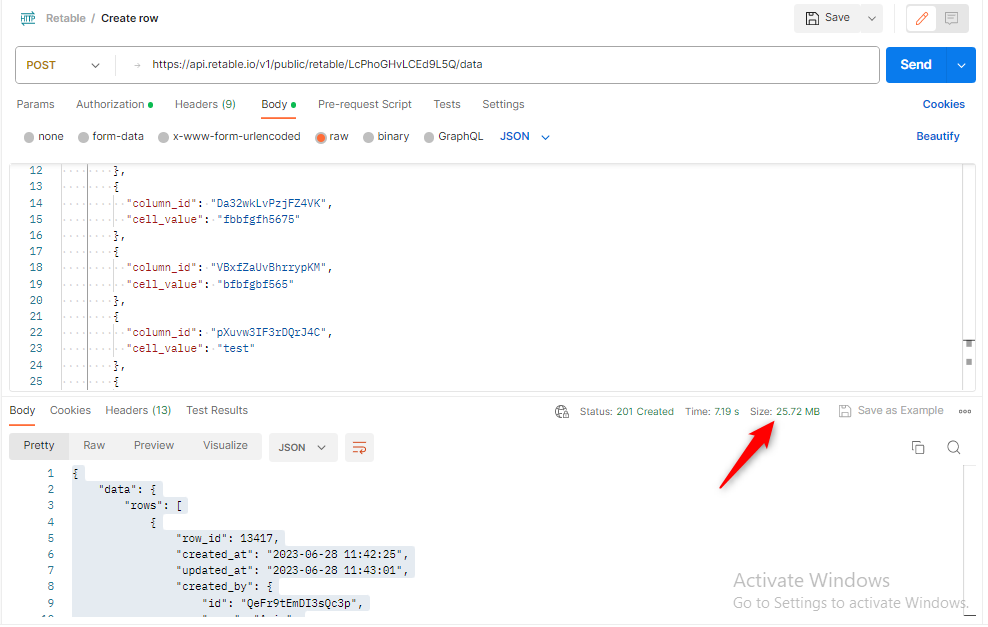Viewport: 988px width, 627px height.
Task: Click updated_at "2023-06-28 11:43:01" value
Action: pyautogui.click(x=334, y=570)
